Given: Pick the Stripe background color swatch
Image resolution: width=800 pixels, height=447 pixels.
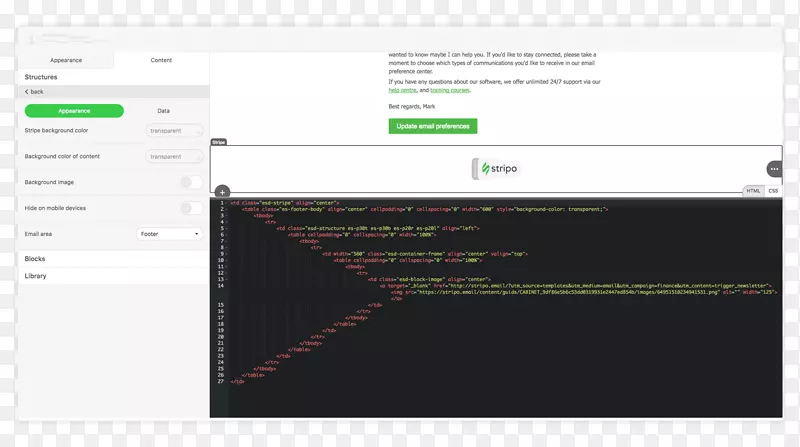Looking at the screenshot, I should [x=174, y=131].
